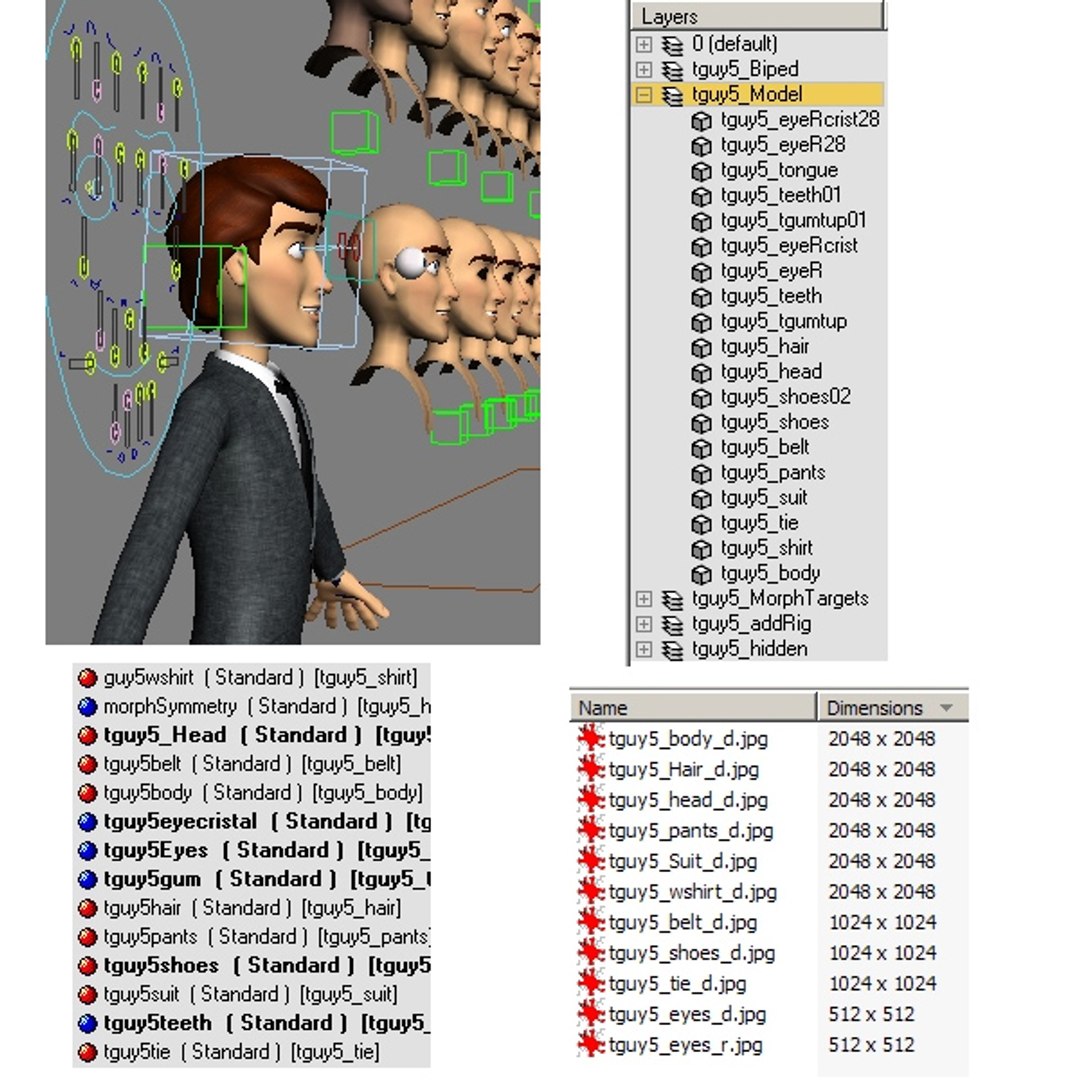This screenshot has height=1080, width=1080.
Task: Click the tguy5_Model layer stack icon
Action: coord(672,95)
